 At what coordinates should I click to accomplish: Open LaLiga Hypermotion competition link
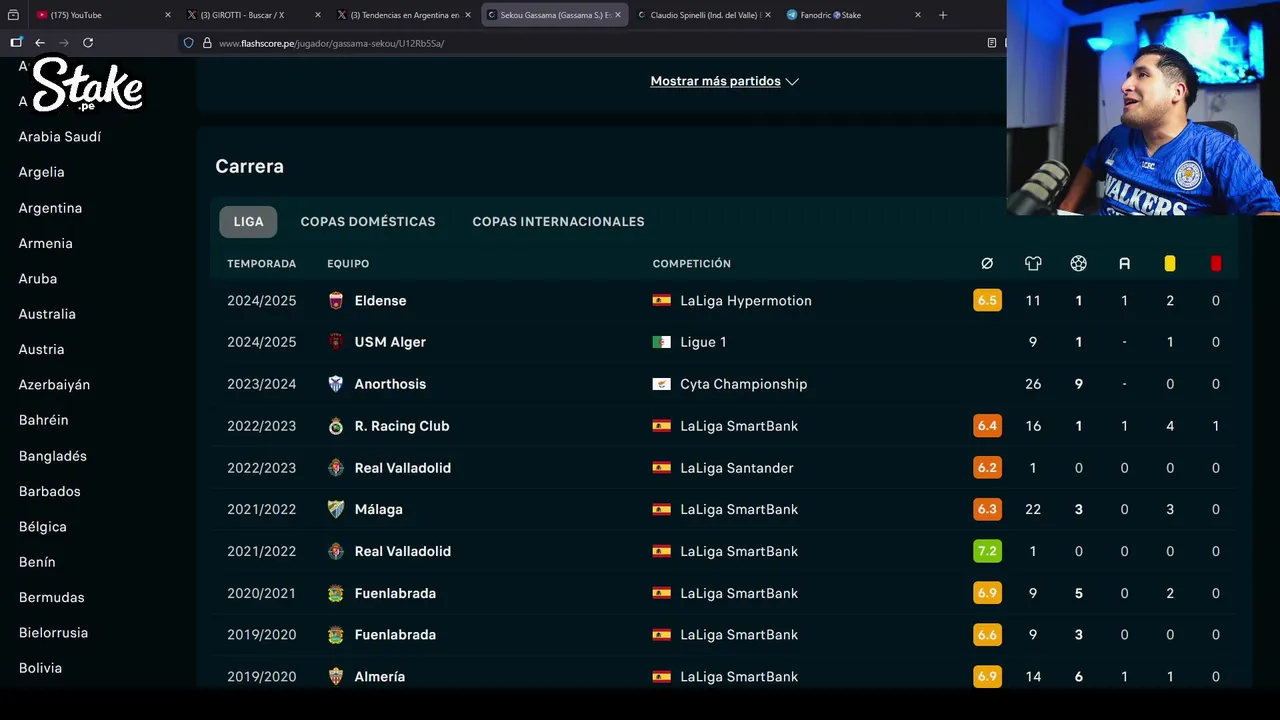[746, 301]
